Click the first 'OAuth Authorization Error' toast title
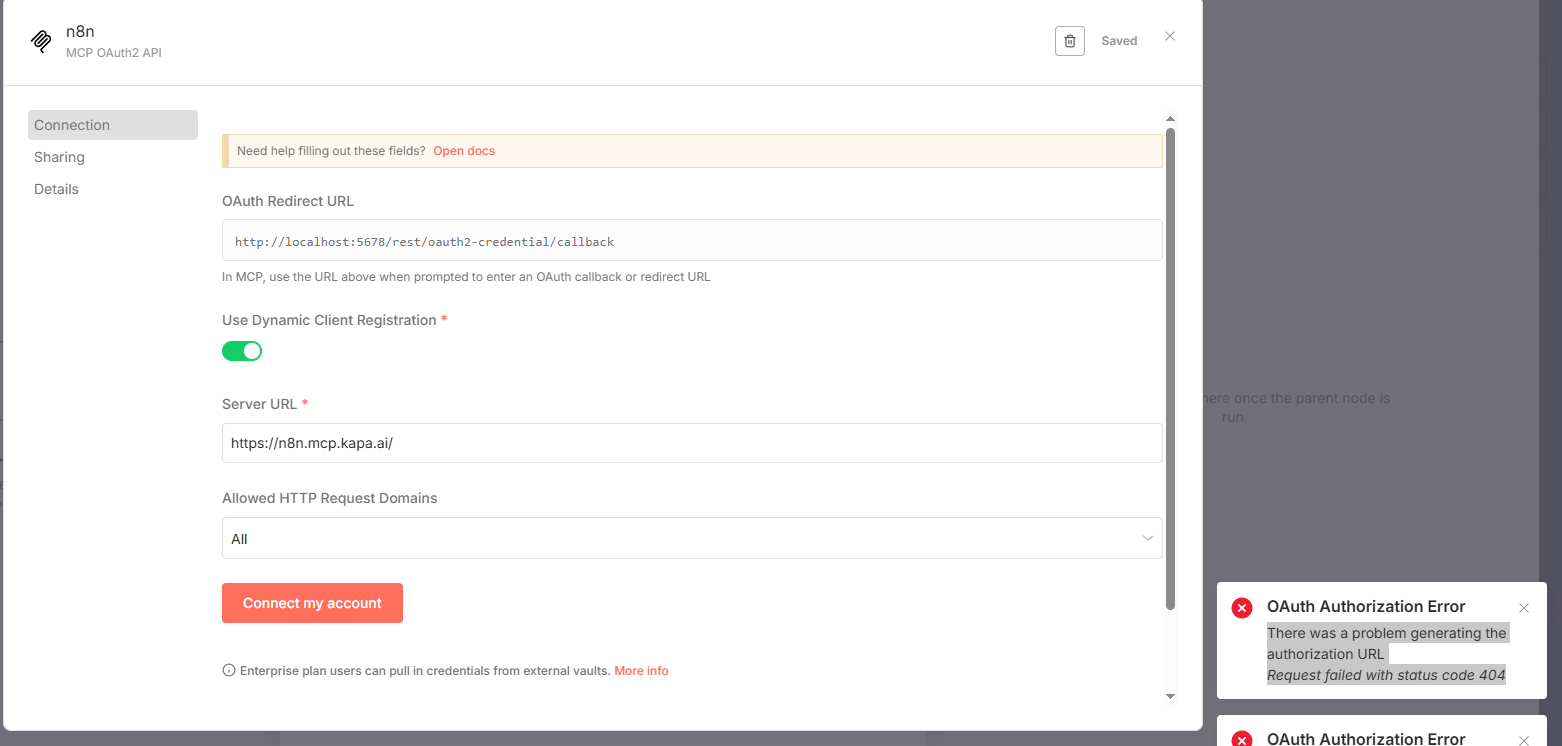 [x=1366, y=606]
